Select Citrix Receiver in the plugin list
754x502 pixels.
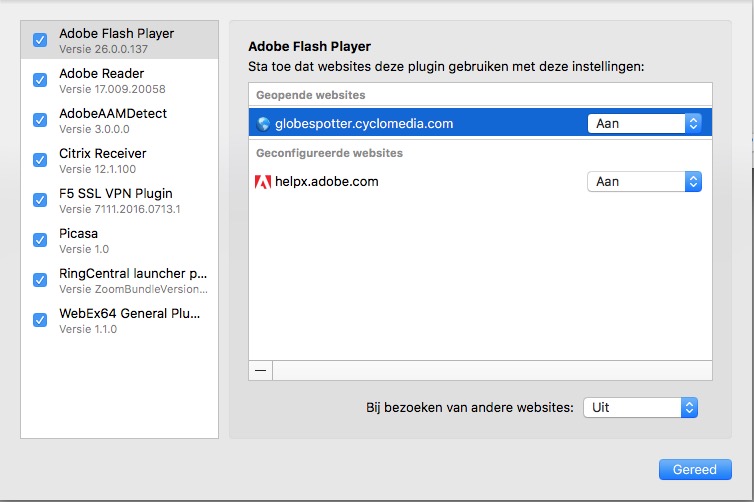point(120,160)
